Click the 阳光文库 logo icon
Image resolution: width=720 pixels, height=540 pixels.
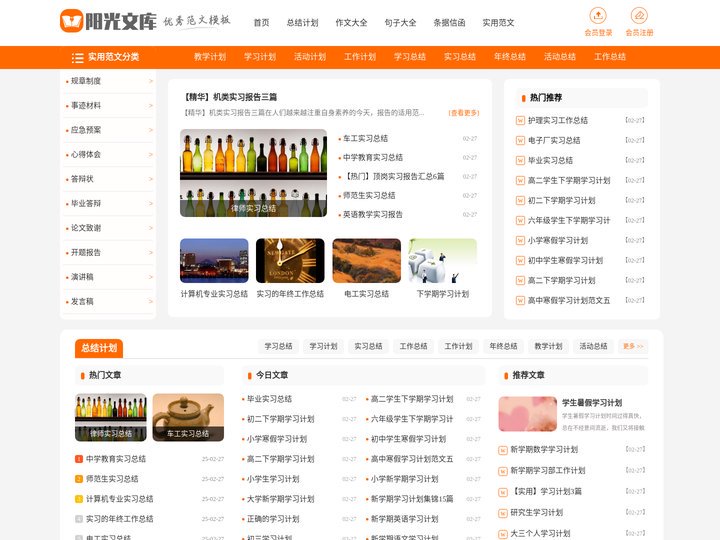pos(72,21)
